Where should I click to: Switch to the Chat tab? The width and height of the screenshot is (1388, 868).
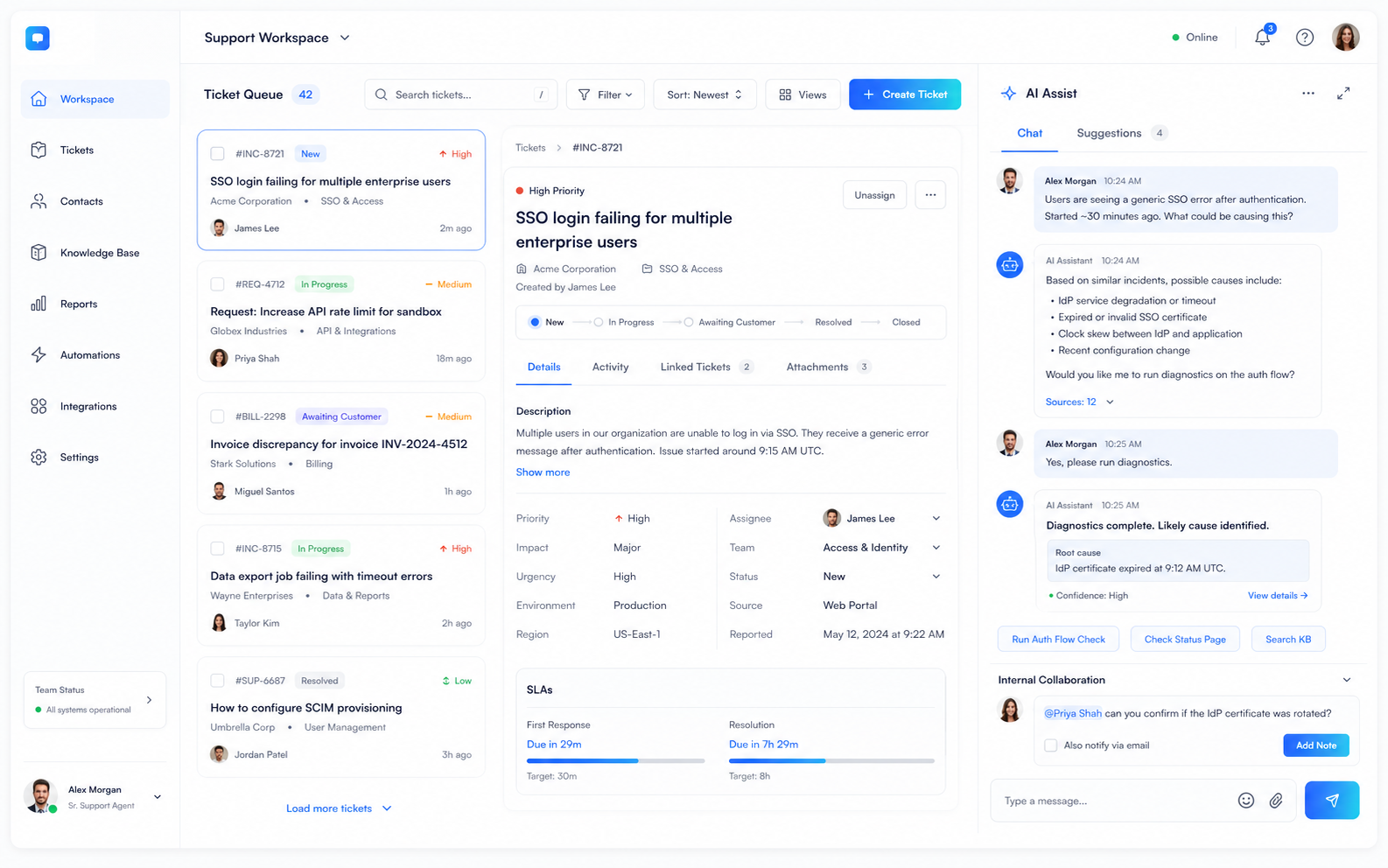coord(1029,133)
